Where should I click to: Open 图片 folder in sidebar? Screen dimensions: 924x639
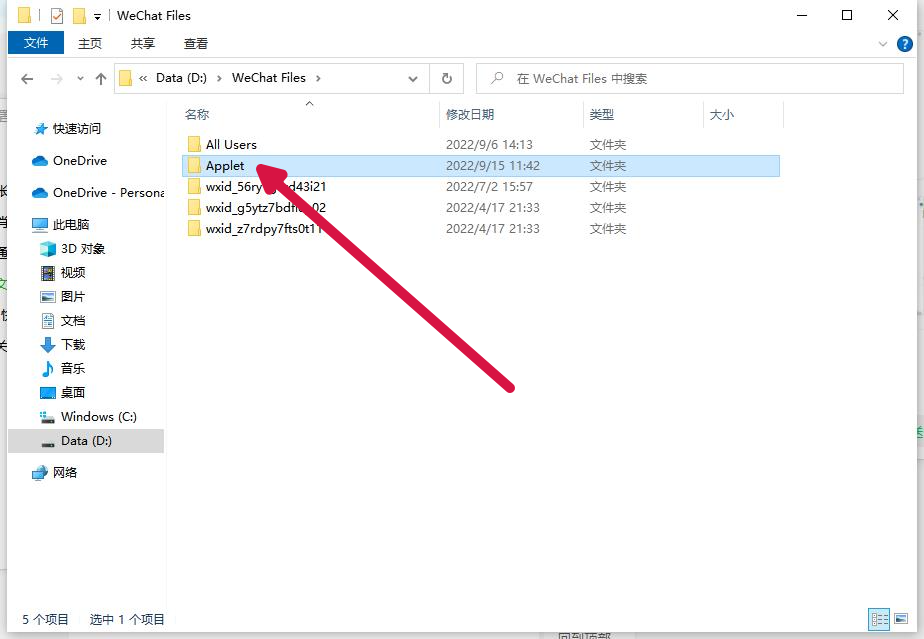(x=72, y=297)
